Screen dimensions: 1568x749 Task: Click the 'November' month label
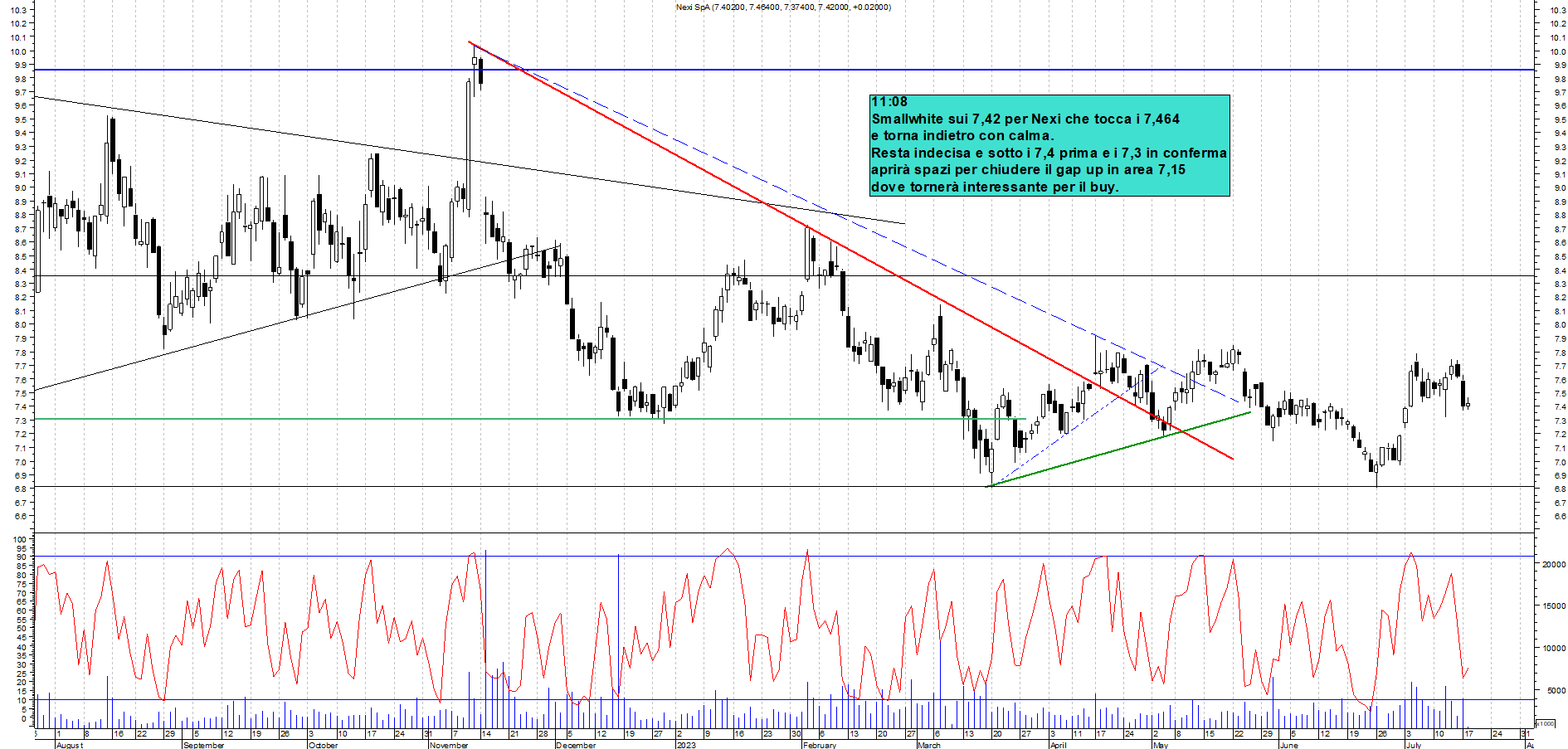449,745
